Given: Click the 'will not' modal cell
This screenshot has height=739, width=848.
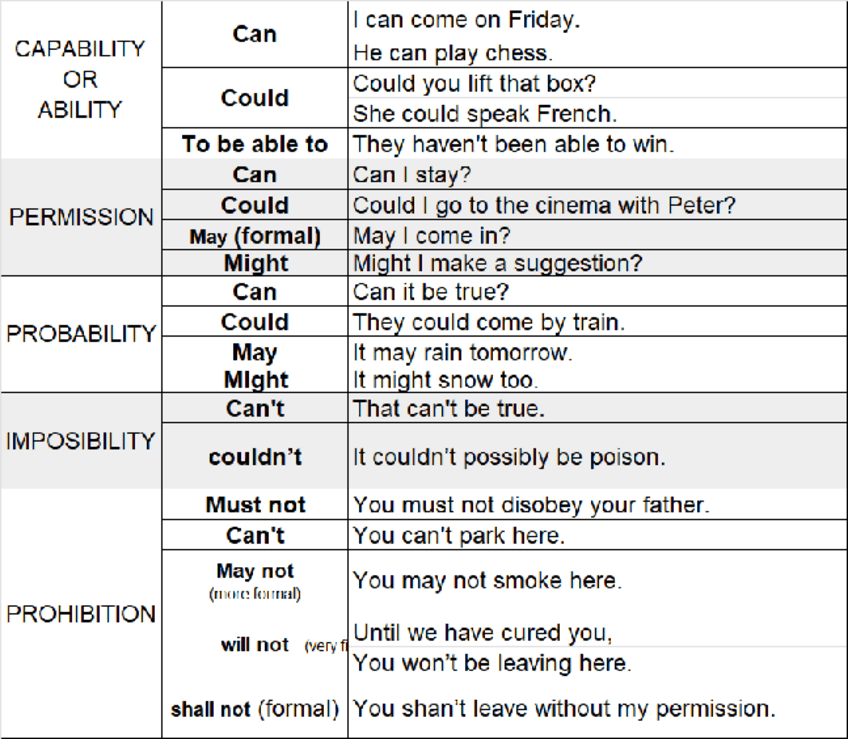Looking at the screenshot, I should coord(255,645).
